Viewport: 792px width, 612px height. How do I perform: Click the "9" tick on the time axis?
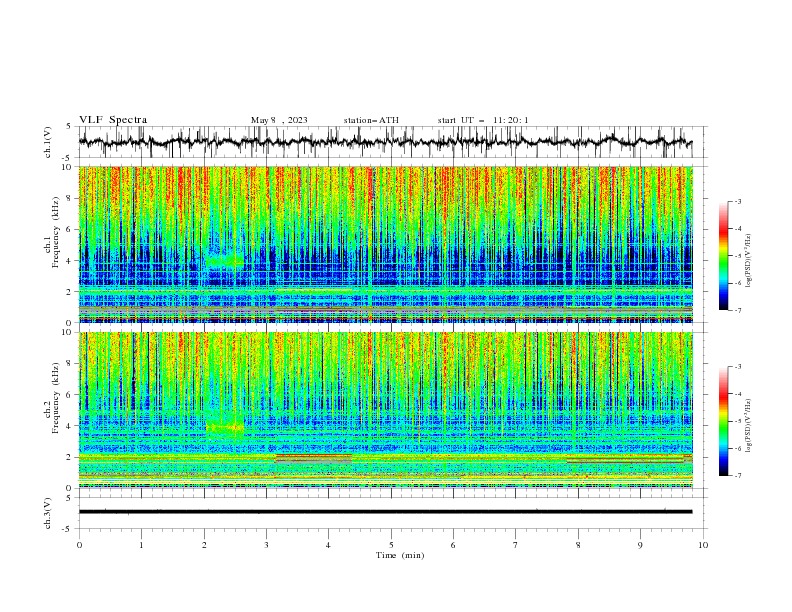pyautogui.click(x=640, y=545)
